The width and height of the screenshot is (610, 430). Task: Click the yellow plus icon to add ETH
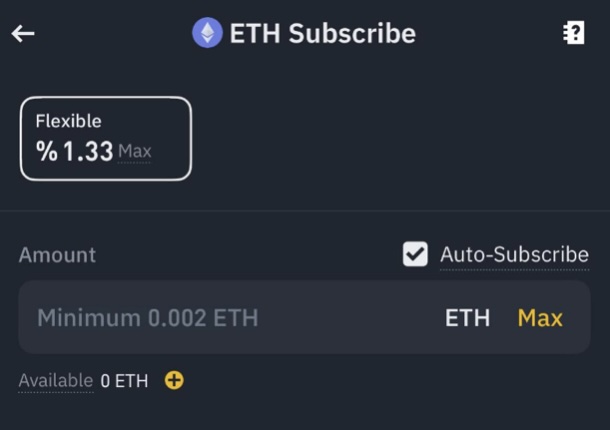click(x=174, y=380)
